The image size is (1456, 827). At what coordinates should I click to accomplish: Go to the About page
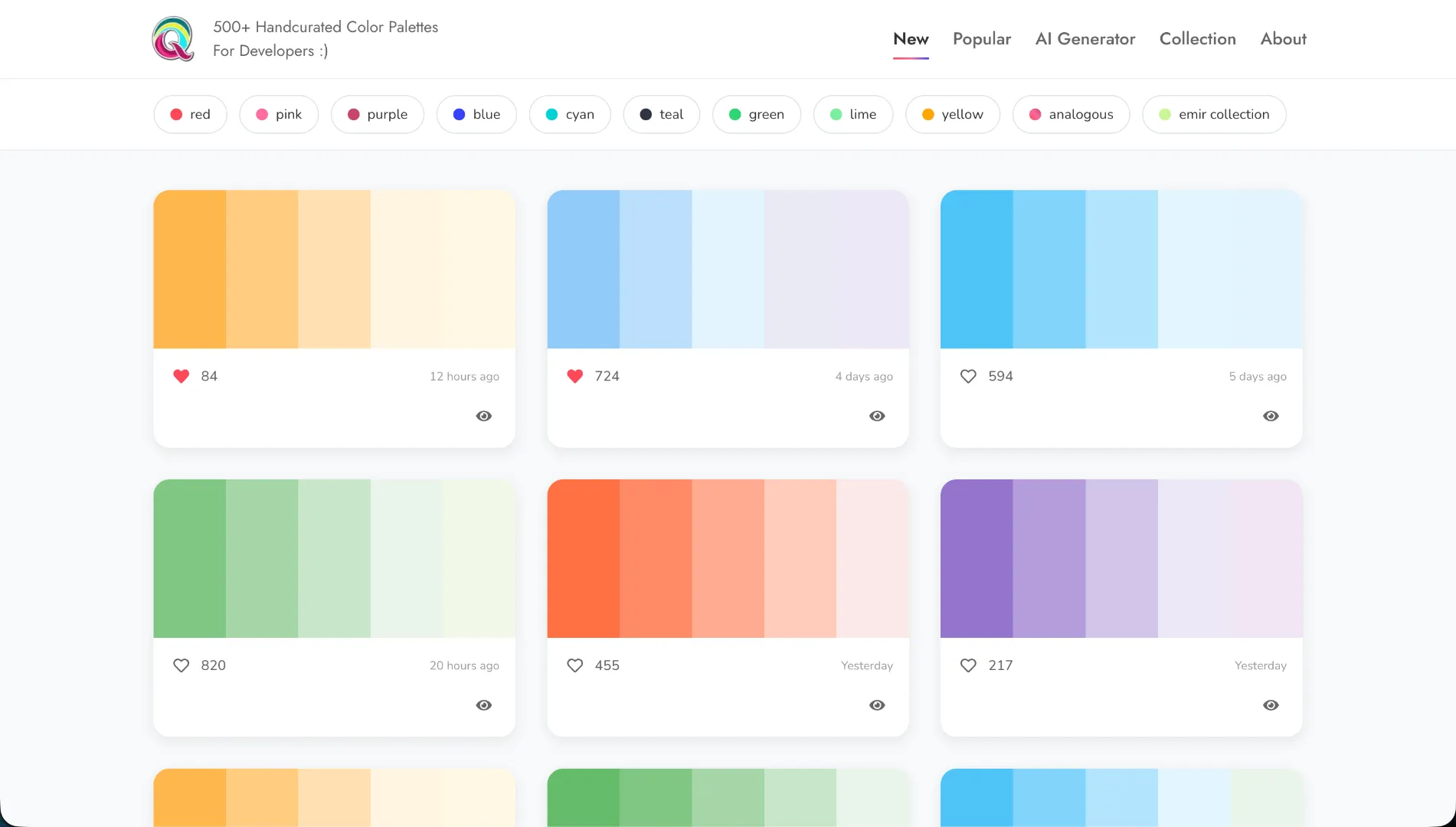click(x=1283, y=39)
